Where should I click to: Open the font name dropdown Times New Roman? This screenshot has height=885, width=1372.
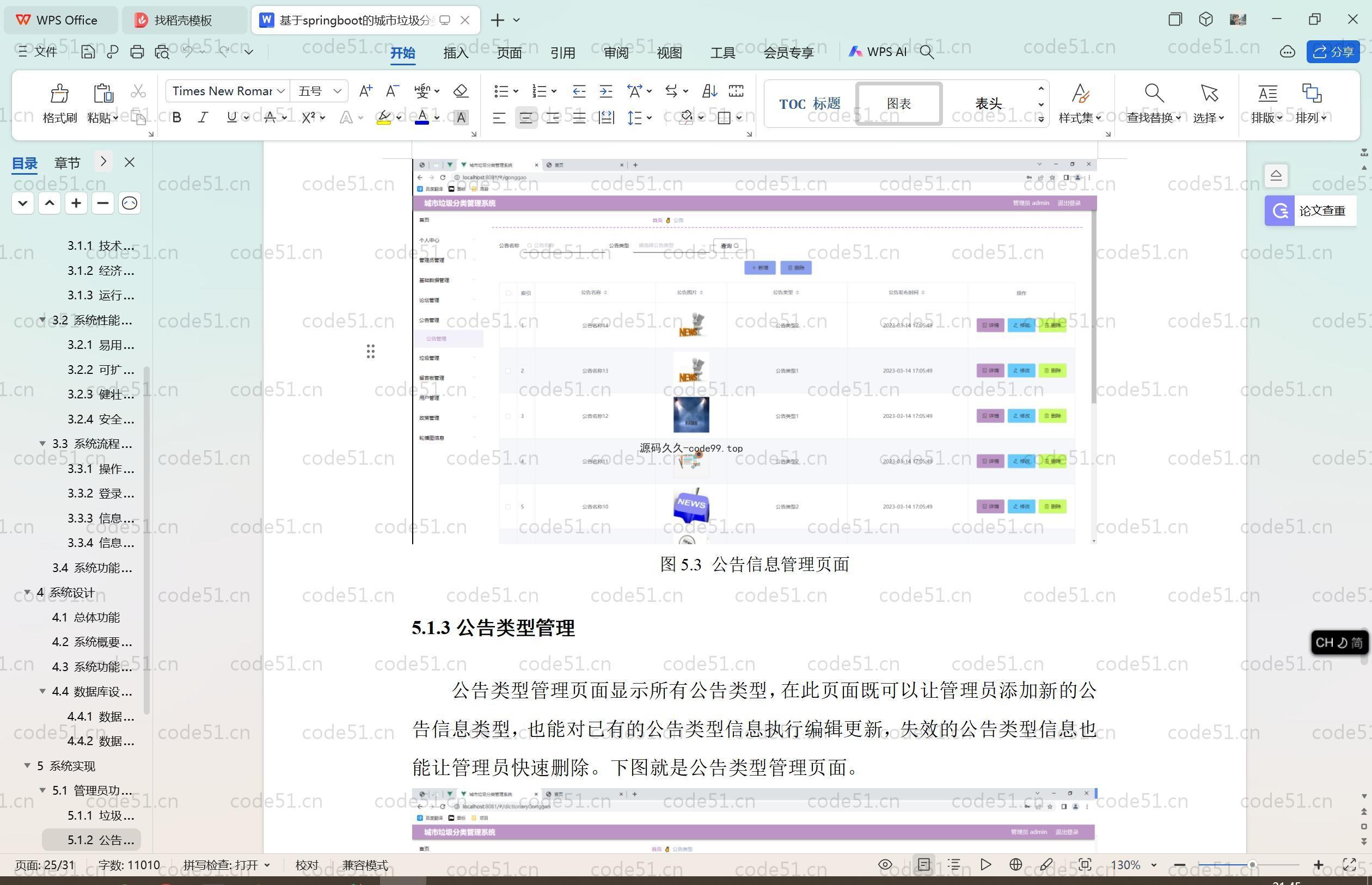(x=281, y=91)
